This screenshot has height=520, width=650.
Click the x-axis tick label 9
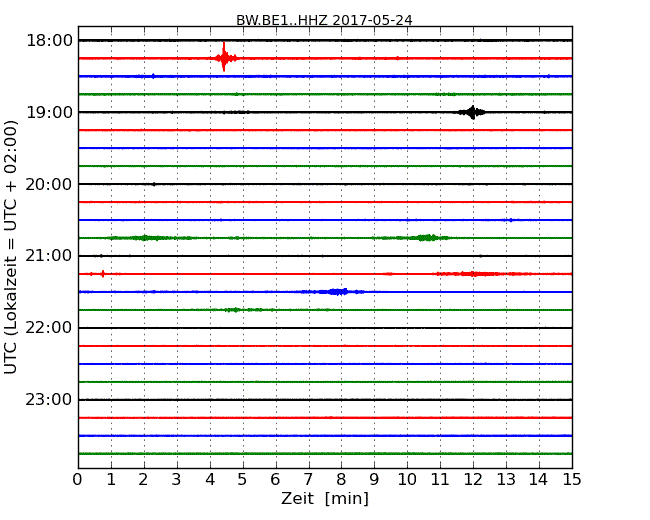tap(374, 479)
